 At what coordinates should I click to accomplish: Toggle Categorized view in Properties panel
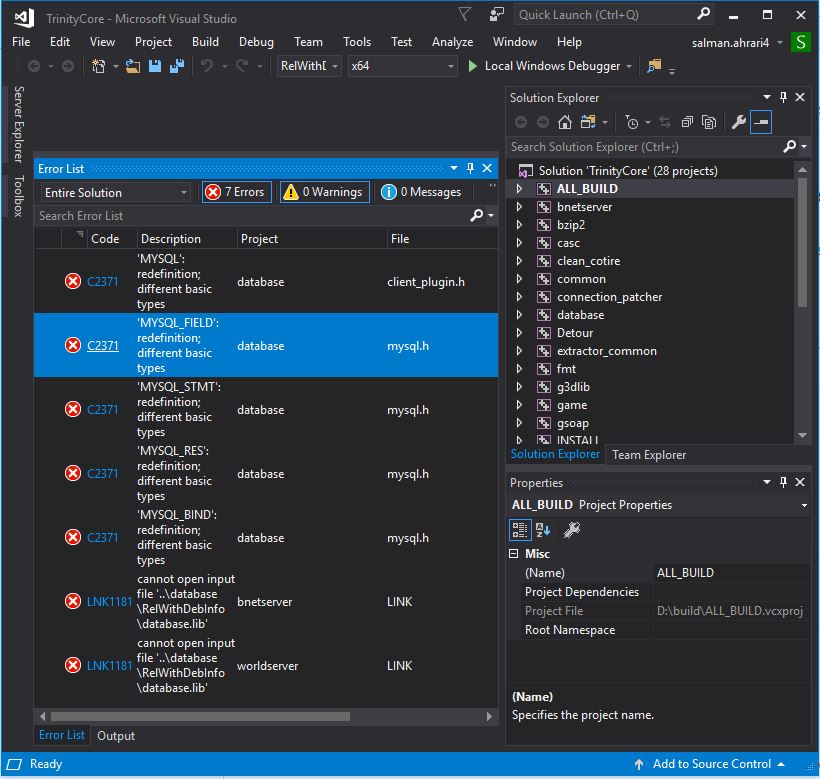pyautogui.click(x=520, y=530)
